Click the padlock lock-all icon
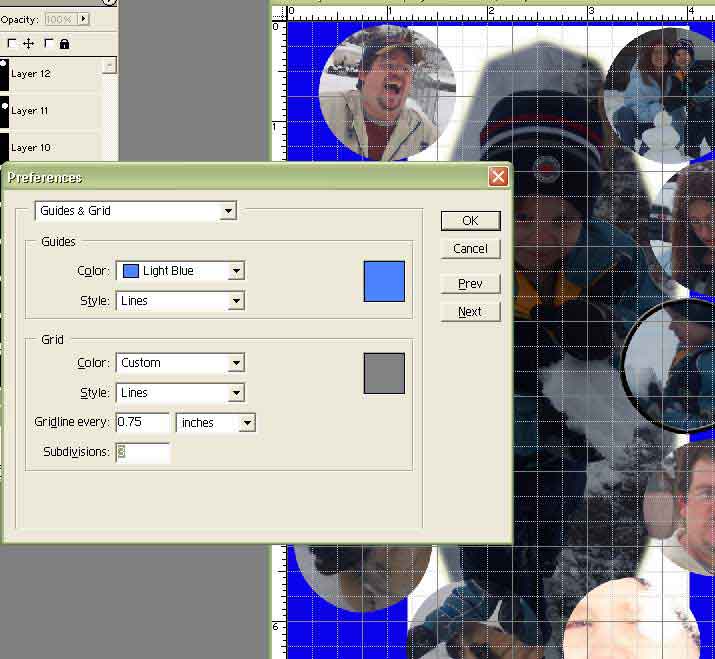 pyautogui.click(x=64, y=44)
